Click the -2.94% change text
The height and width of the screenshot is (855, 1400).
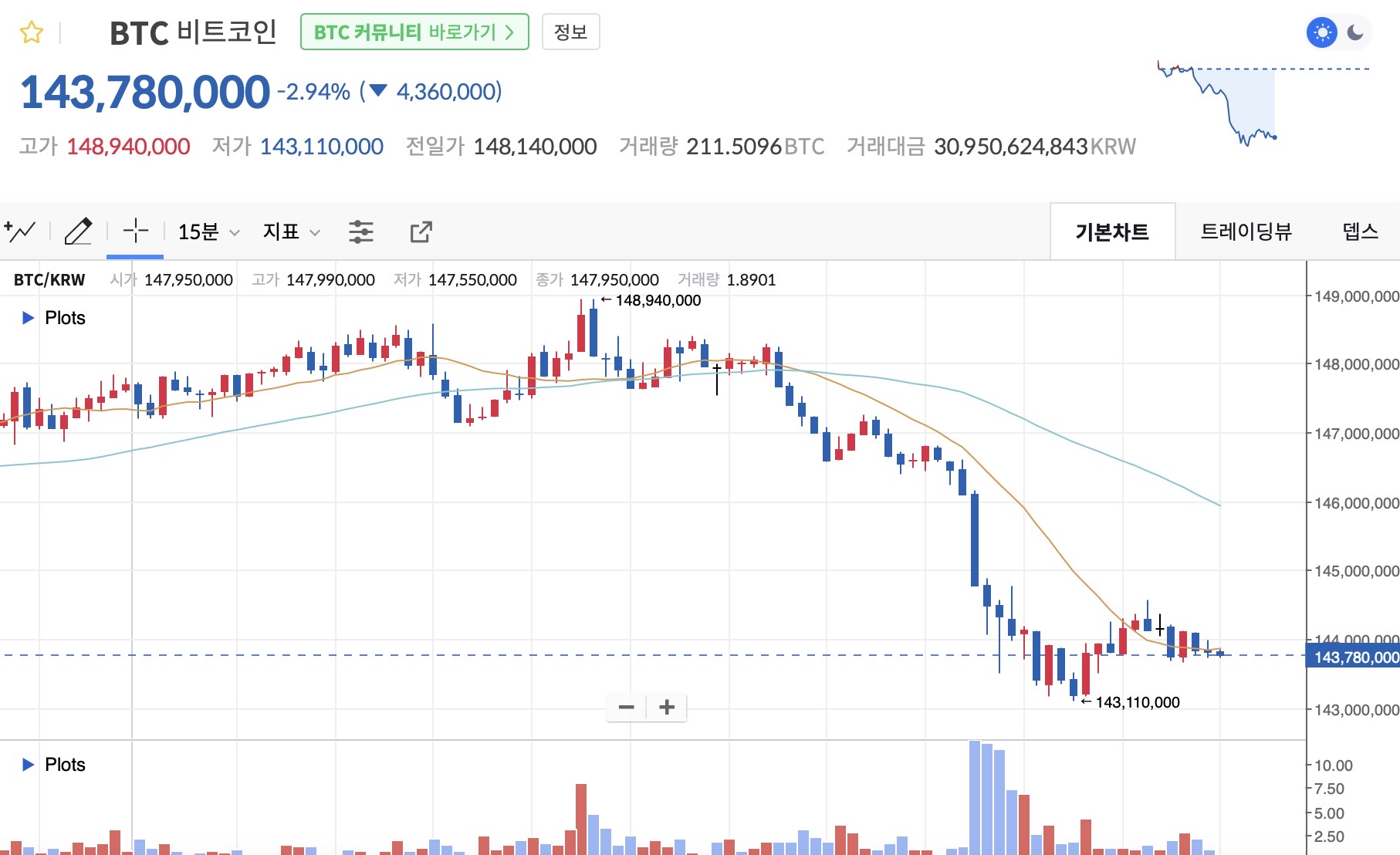point(313,92)
